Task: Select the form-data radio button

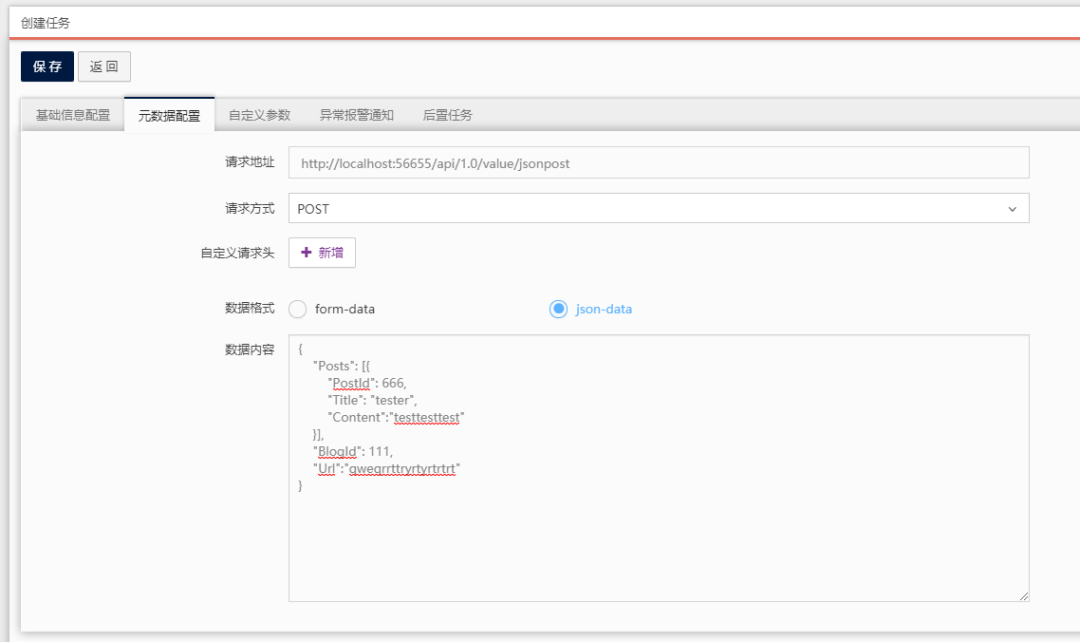Action: [298, 309]
